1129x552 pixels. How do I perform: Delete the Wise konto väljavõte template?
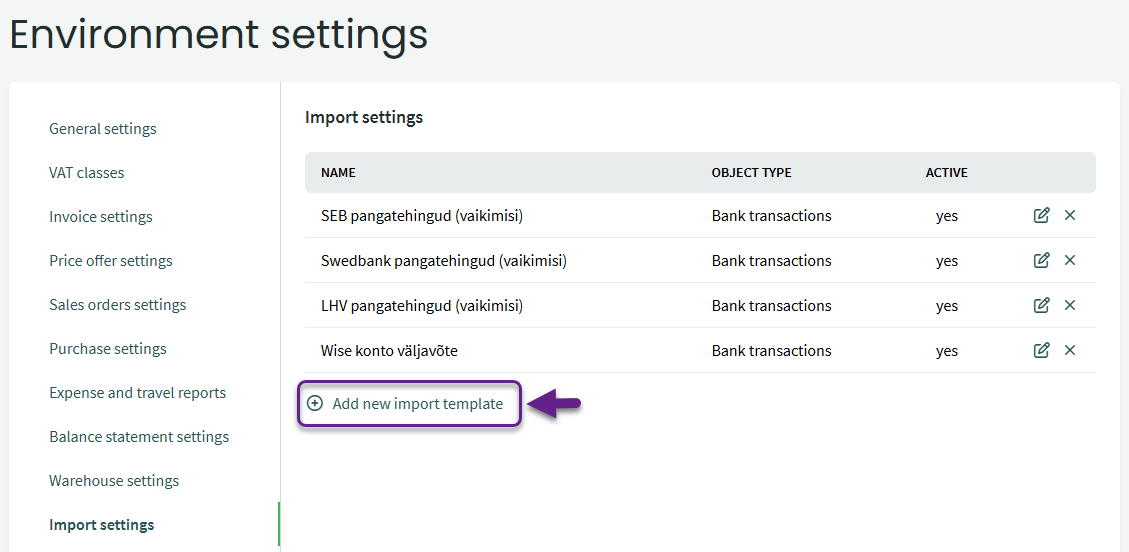(1070, 350)
